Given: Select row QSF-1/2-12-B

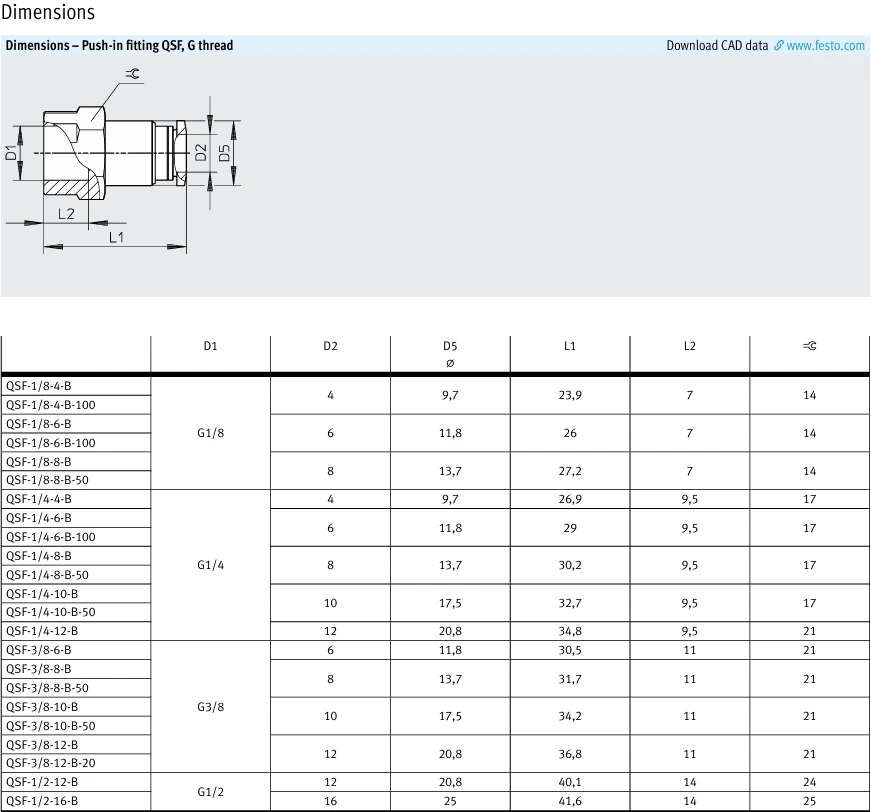Looking at the screenshot, I should pos(76,782).
